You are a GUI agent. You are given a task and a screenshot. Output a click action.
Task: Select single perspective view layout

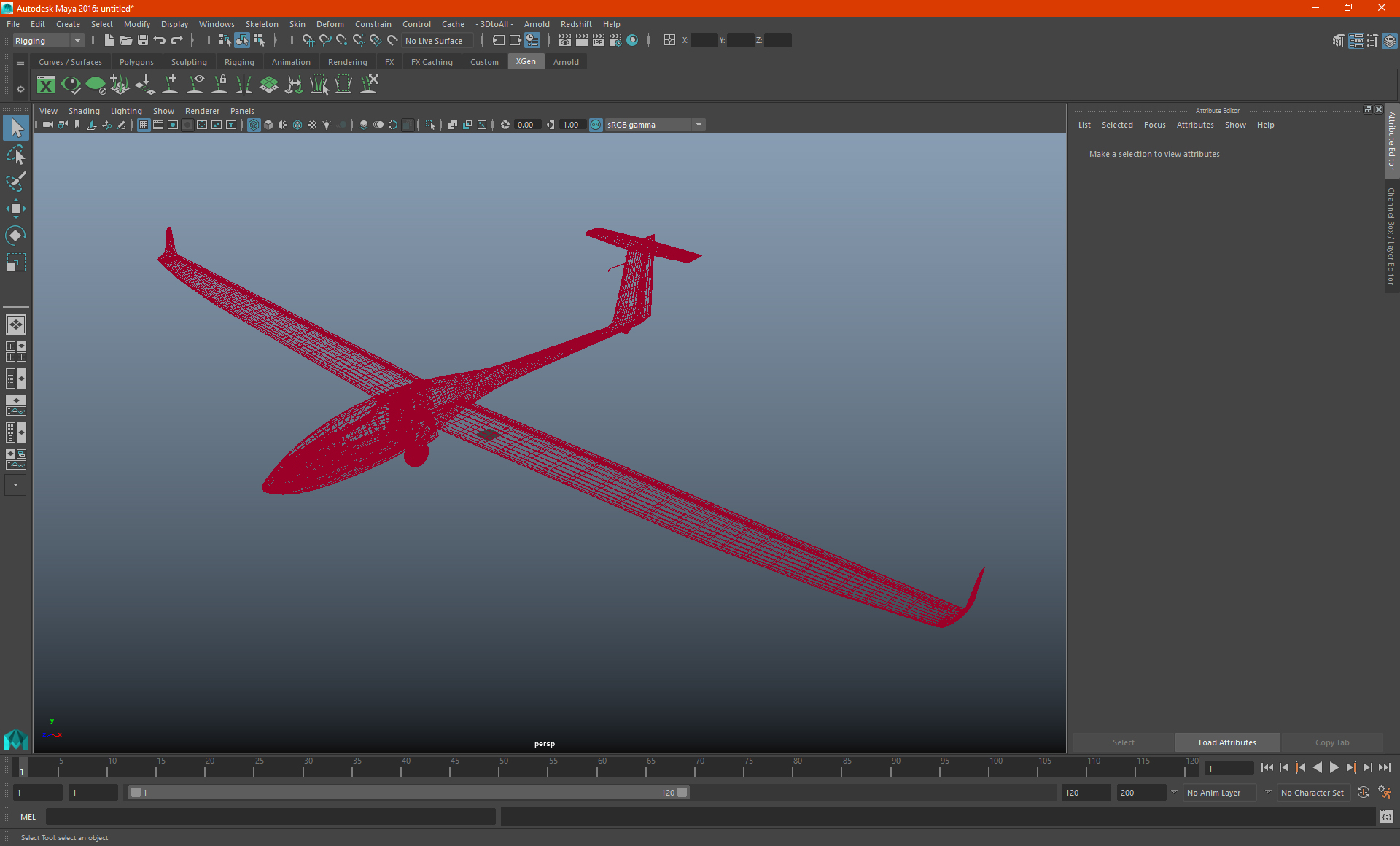click(15, 325)
